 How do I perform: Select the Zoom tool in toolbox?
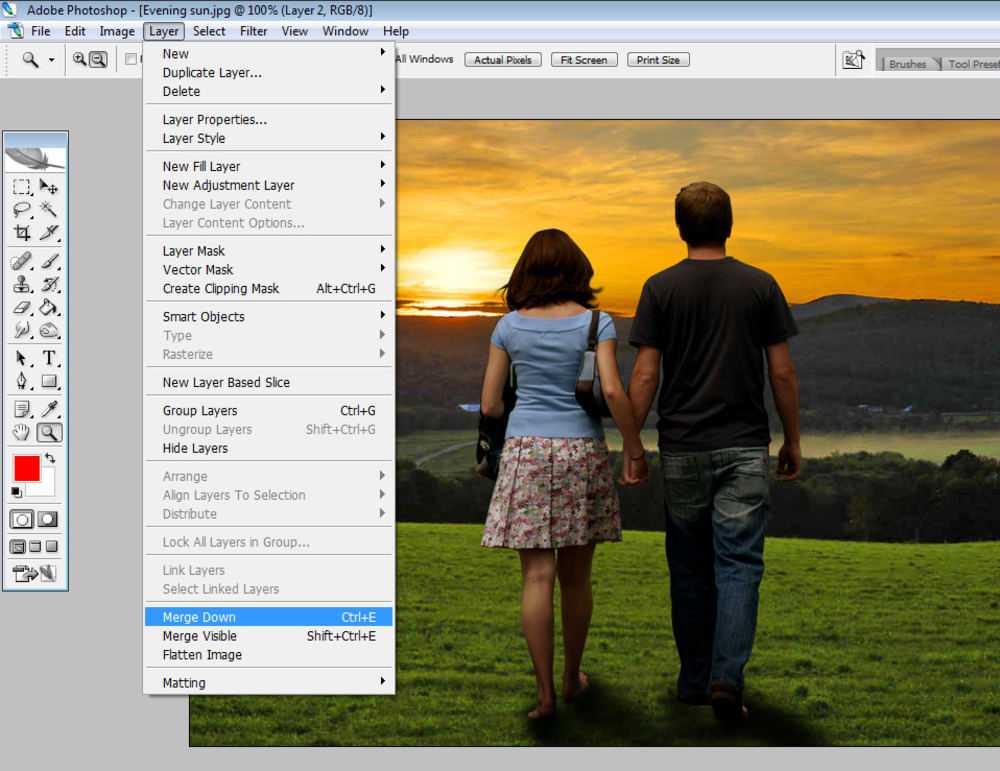(48, 432)
